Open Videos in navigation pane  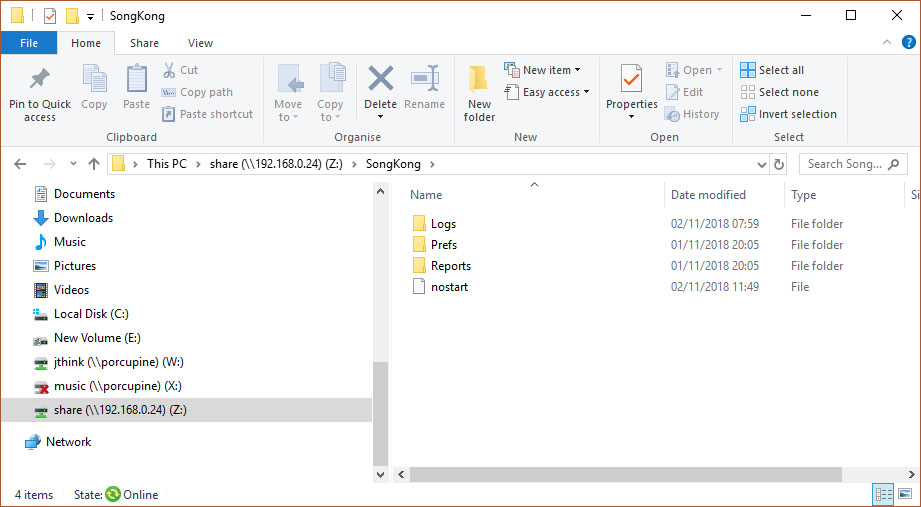pyautogui.click(x=61, y=290)
